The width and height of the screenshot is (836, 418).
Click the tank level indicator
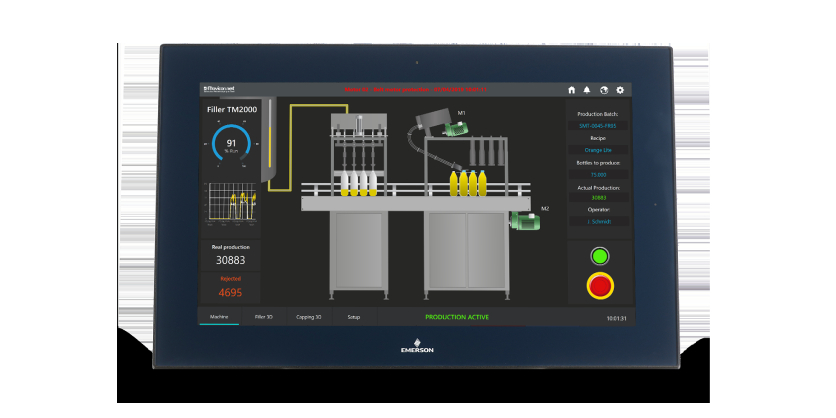pos(270,133)
